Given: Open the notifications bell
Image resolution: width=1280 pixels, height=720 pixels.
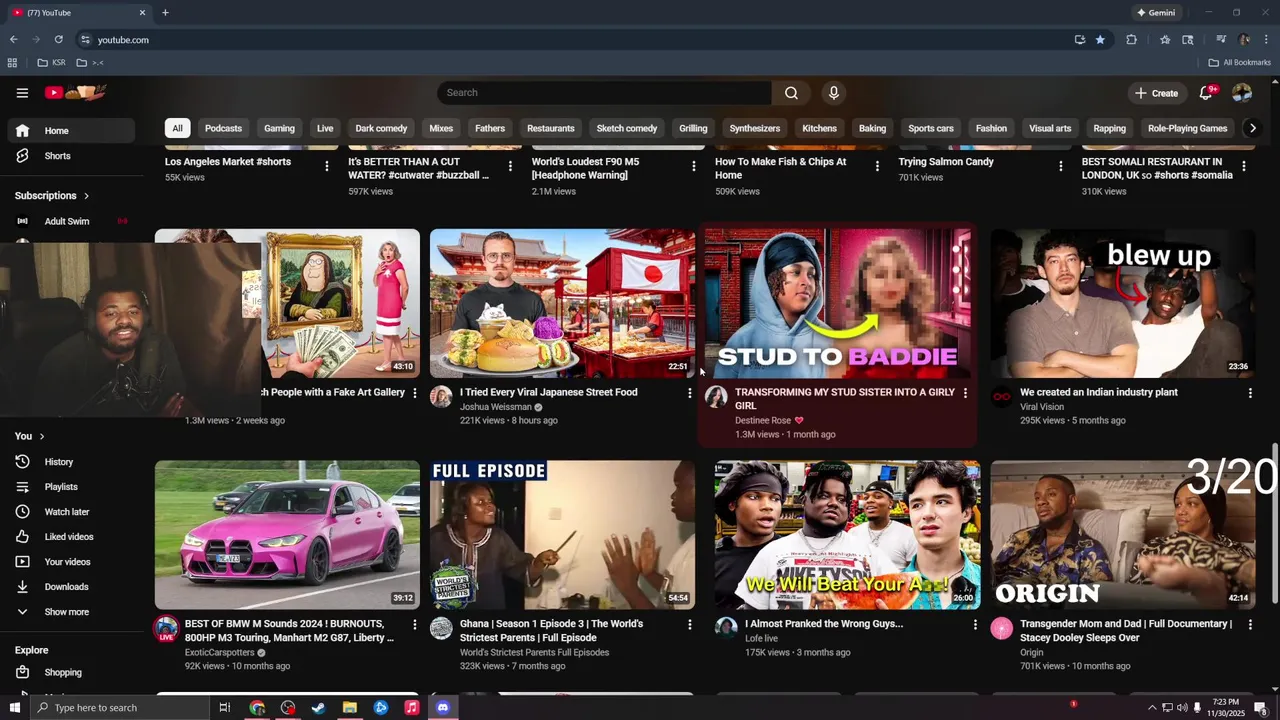Looking at the screenshot, I should coord(1206,93).
